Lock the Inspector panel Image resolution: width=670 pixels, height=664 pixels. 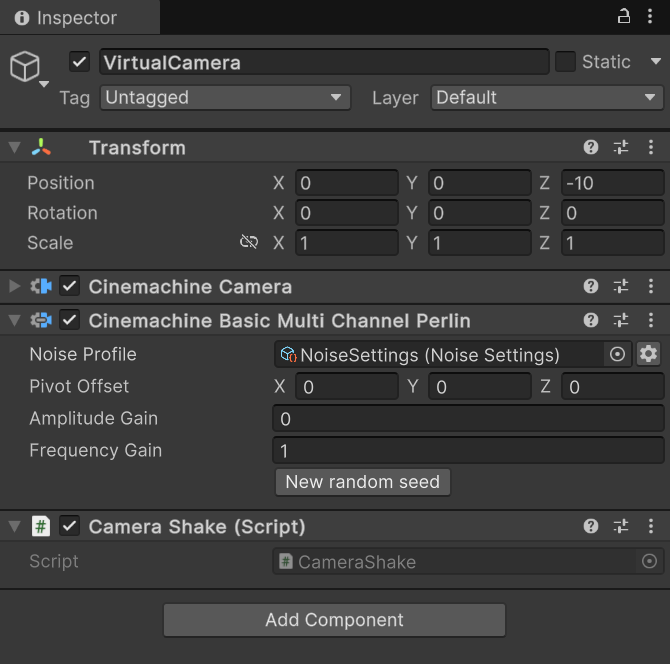point(623,17)
